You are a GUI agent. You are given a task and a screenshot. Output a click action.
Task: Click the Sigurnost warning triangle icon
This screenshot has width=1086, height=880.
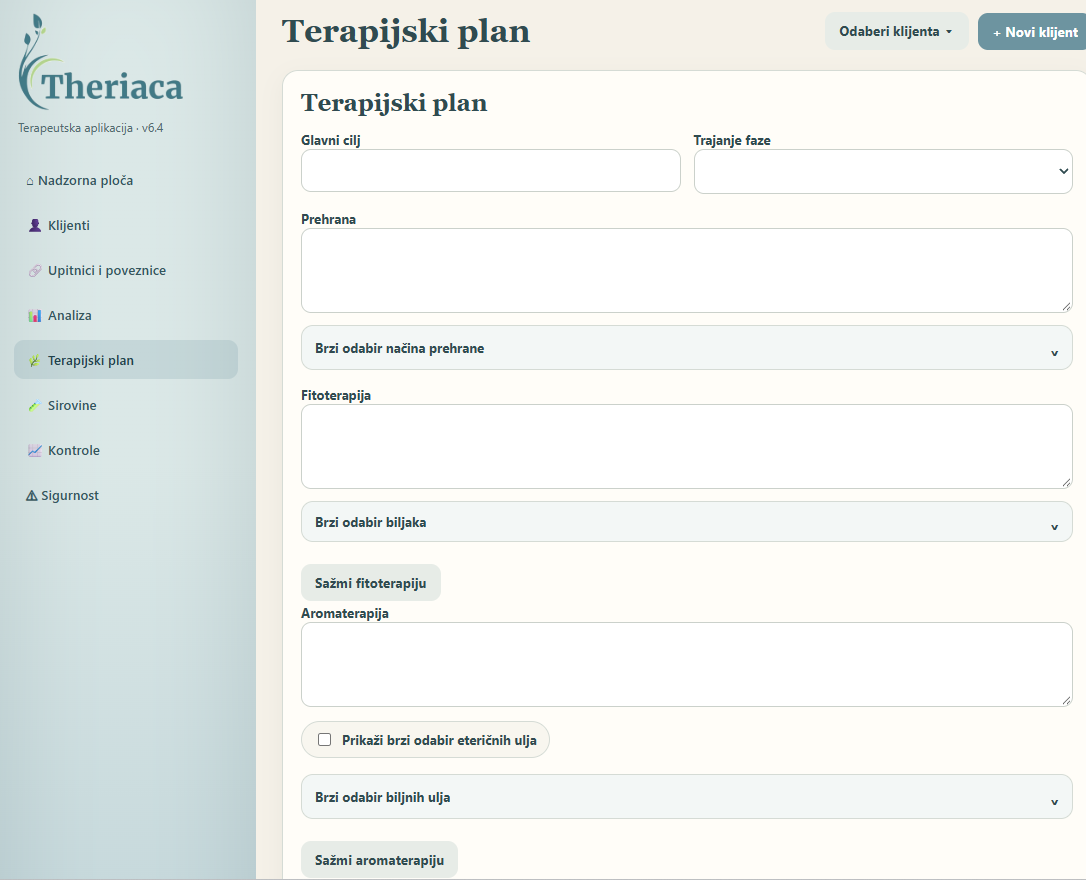coord(31,496)
